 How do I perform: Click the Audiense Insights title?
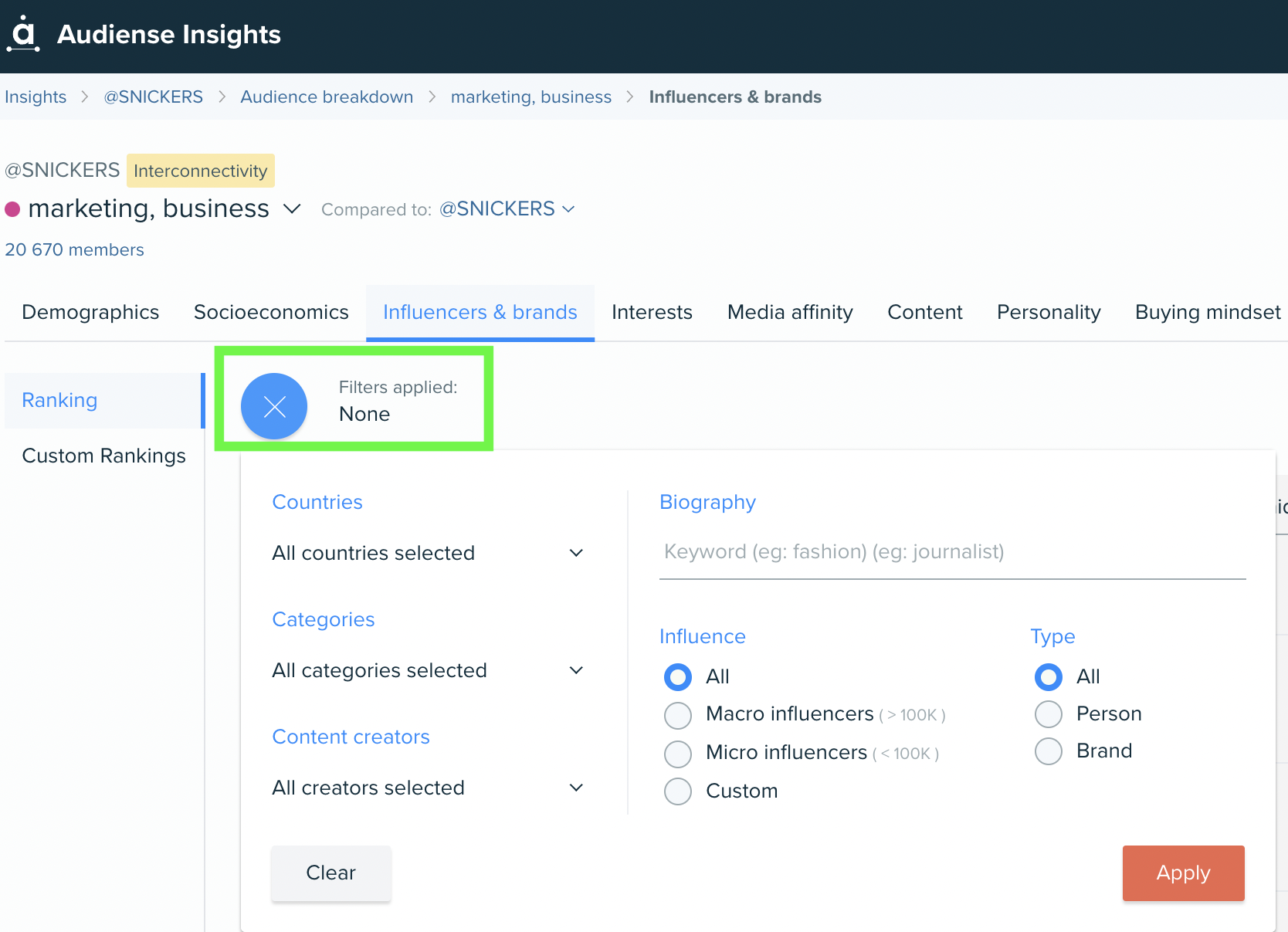169,34
